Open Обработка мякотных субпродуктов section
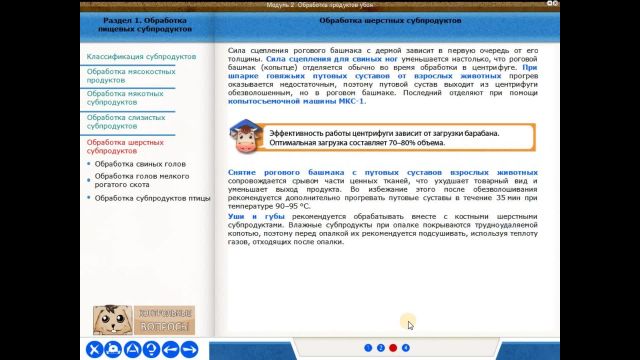Viewport: 640px width, 360px height. point(125,98)
